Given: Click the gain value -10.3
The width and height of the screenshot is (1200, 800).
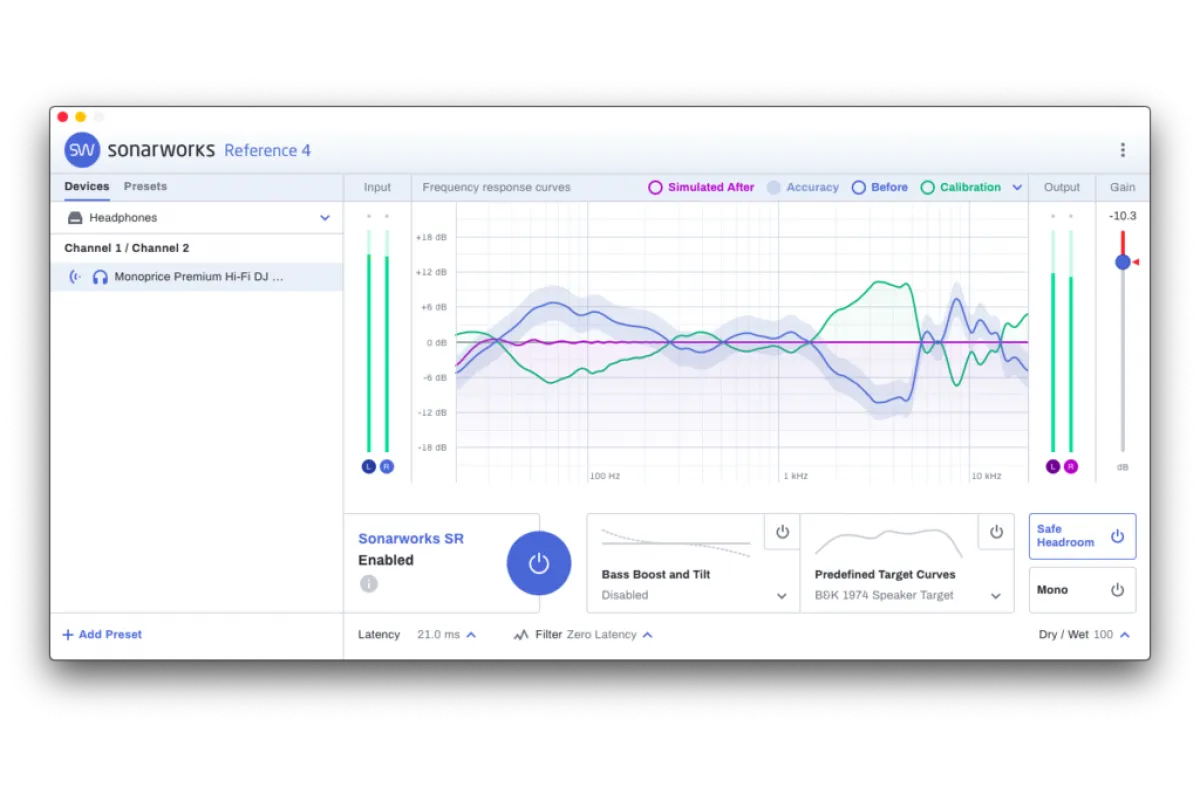Looking at the screenshot, I should pyautogui.click(x=1122, y=216).
